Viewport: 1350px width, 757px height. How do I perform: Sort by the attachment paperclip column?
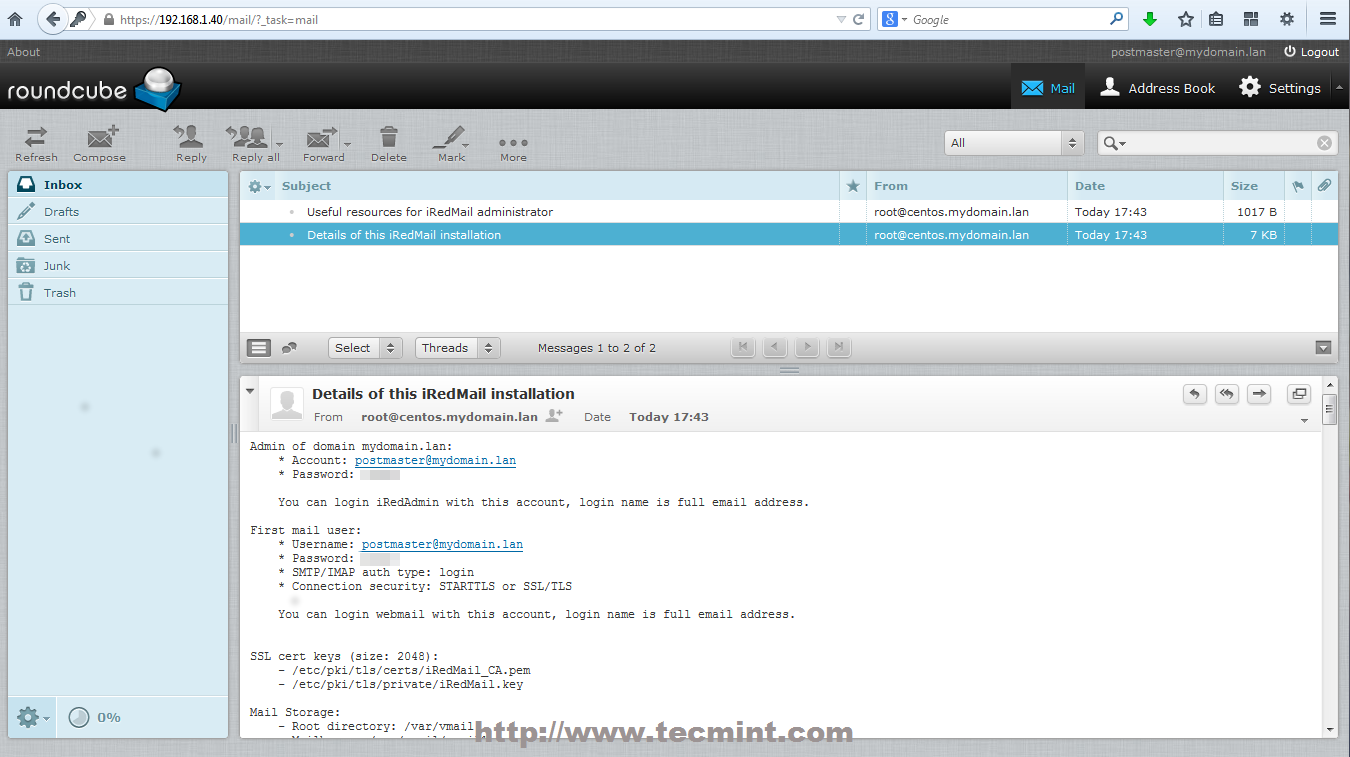[1324, 186]
